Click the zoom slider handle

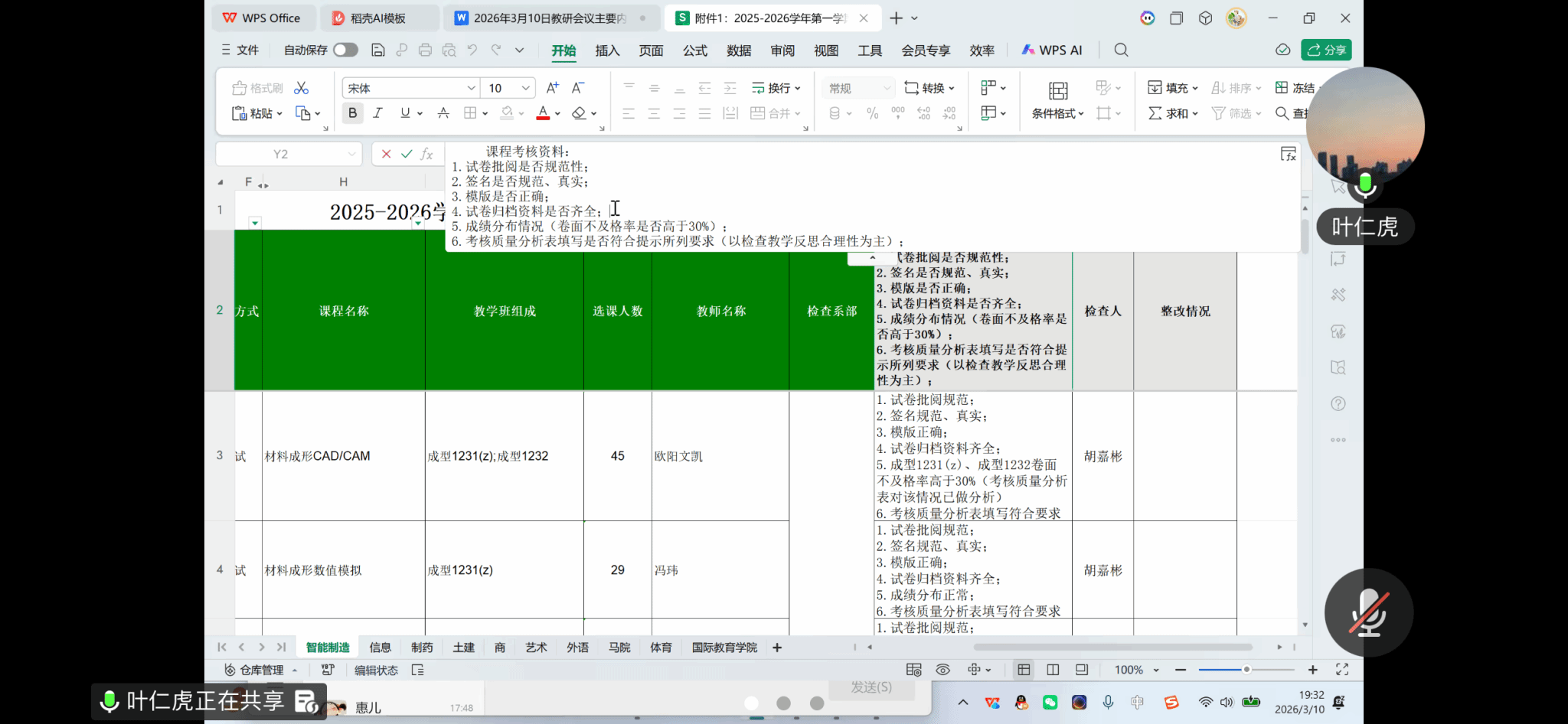click(x=1246, y=670)
